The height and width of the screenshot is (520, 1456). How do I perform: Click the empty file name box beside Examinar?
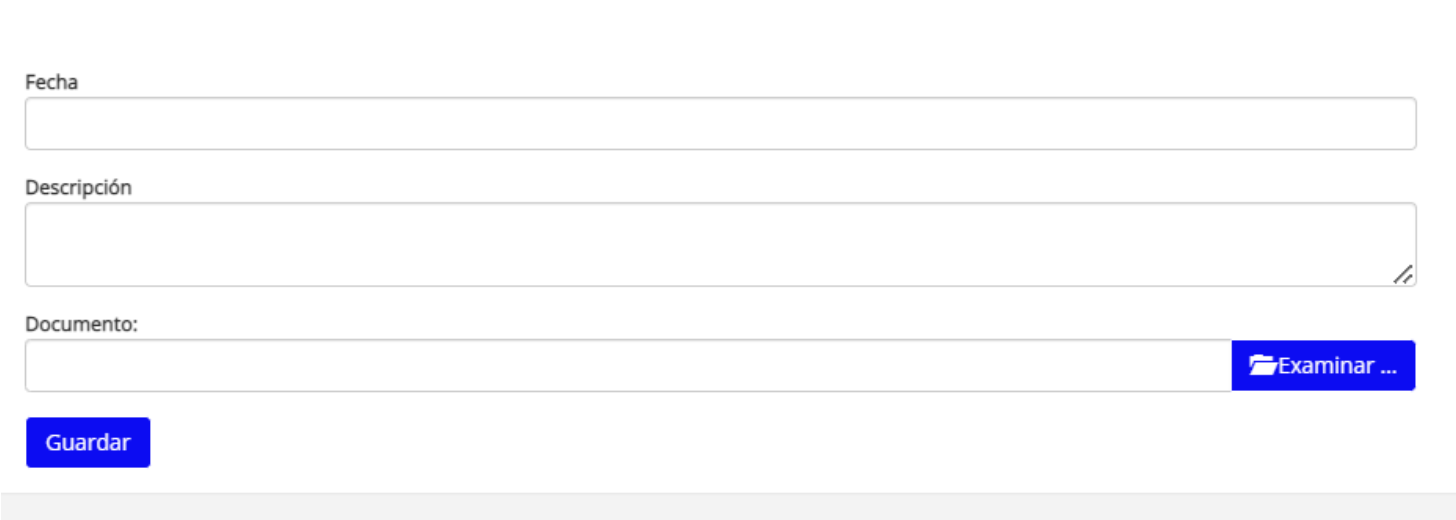point(628,366)
